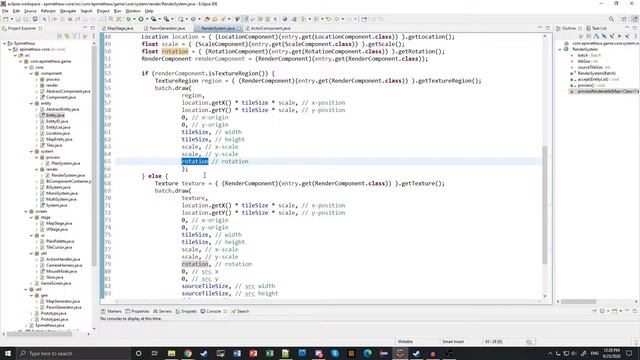
Task: Select MapEntity.java in Project Explorer
Action: coord(56,139)
